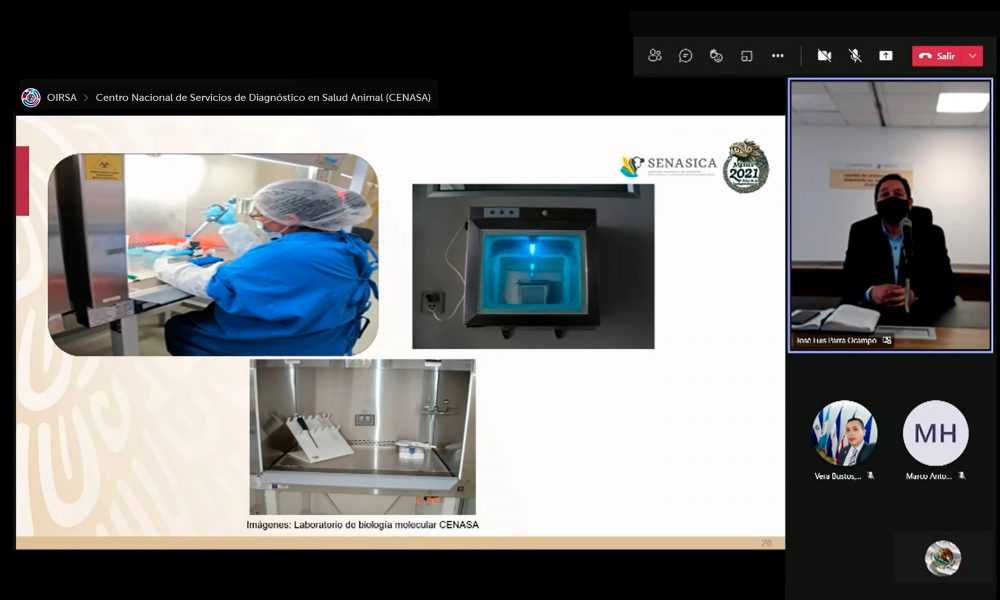
Task: Open the rooms icon in toolbar
Action: pyautogui.click(x=747, y=56)
